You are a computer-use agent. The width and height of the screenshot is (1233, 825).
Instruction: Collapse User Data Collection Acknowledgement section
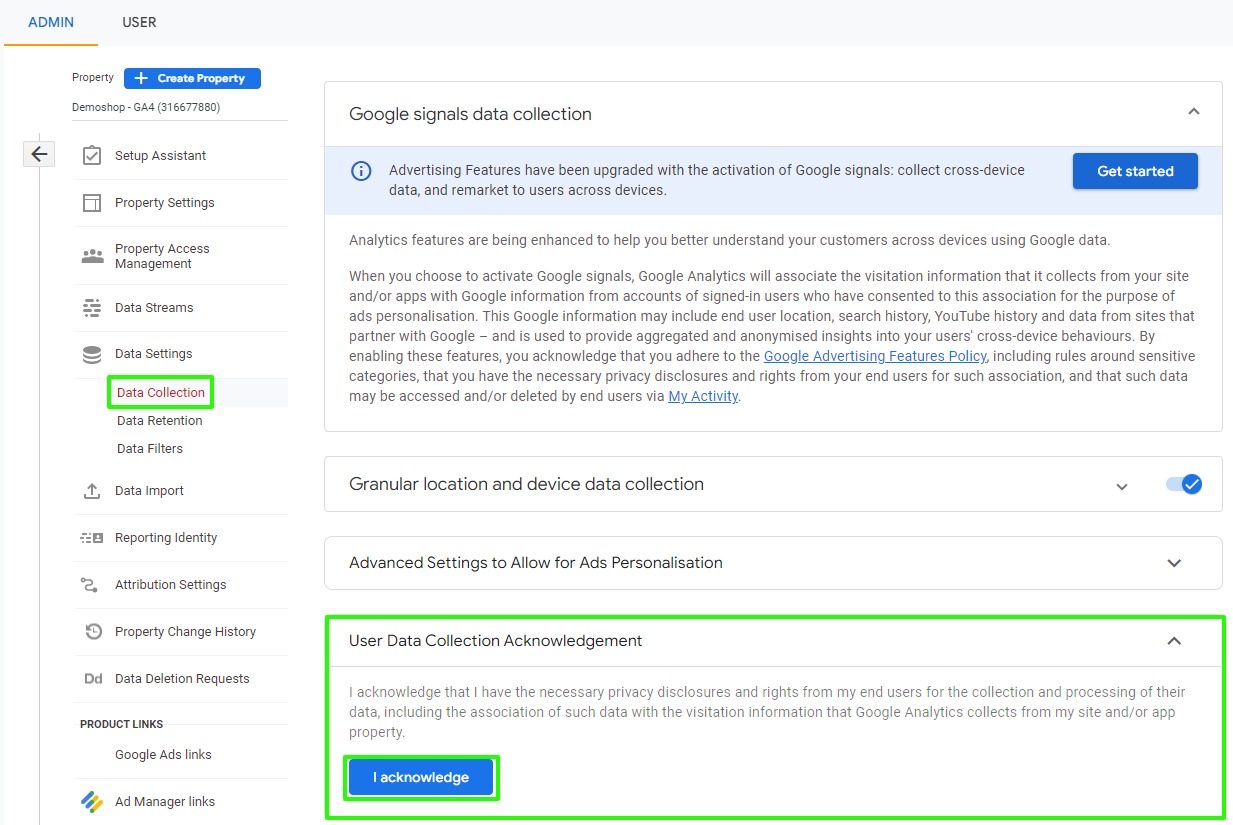(1174, 641)
